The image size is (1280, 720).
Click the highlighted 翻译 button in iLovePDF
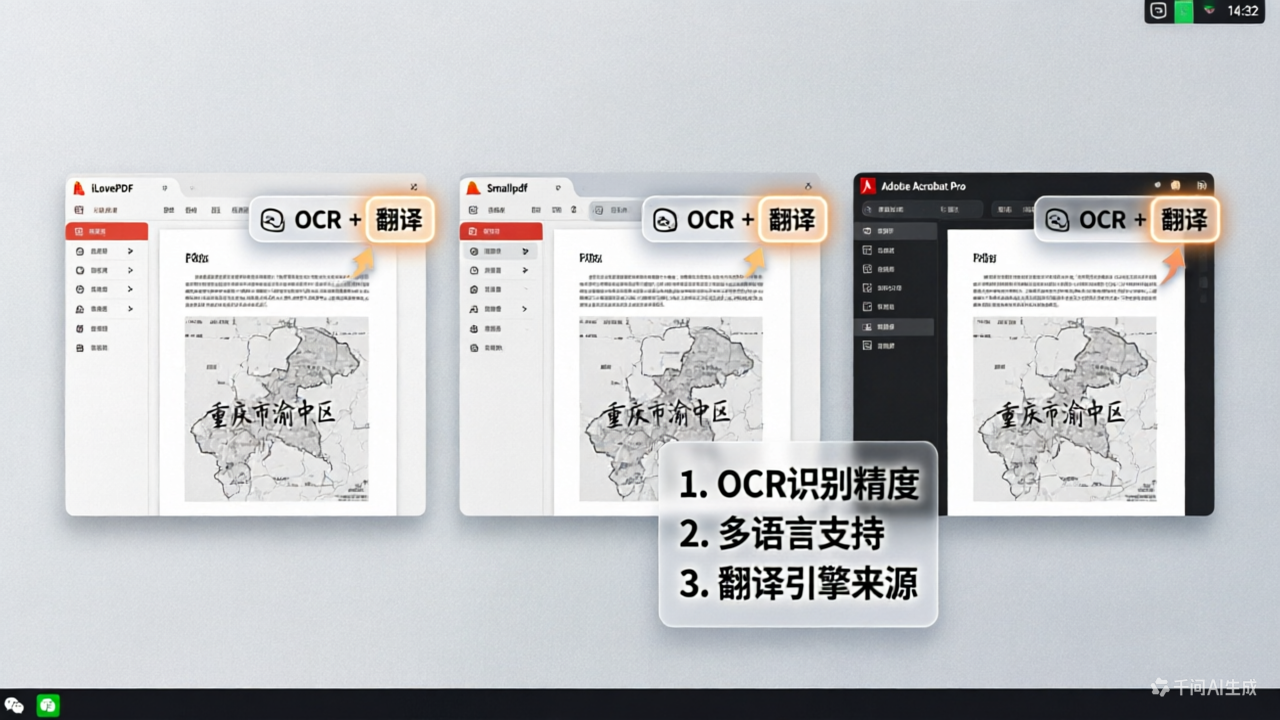coord(399,220)
